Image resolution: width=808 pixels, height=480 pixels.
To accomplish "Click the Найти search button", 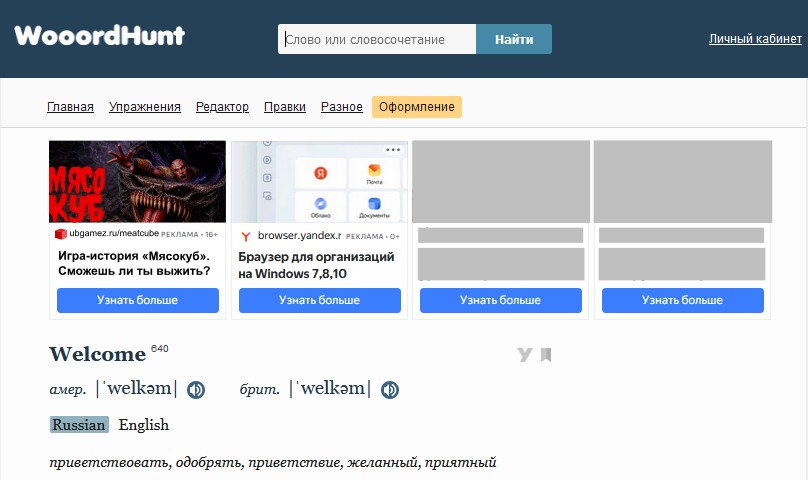I will pos(514,39).
